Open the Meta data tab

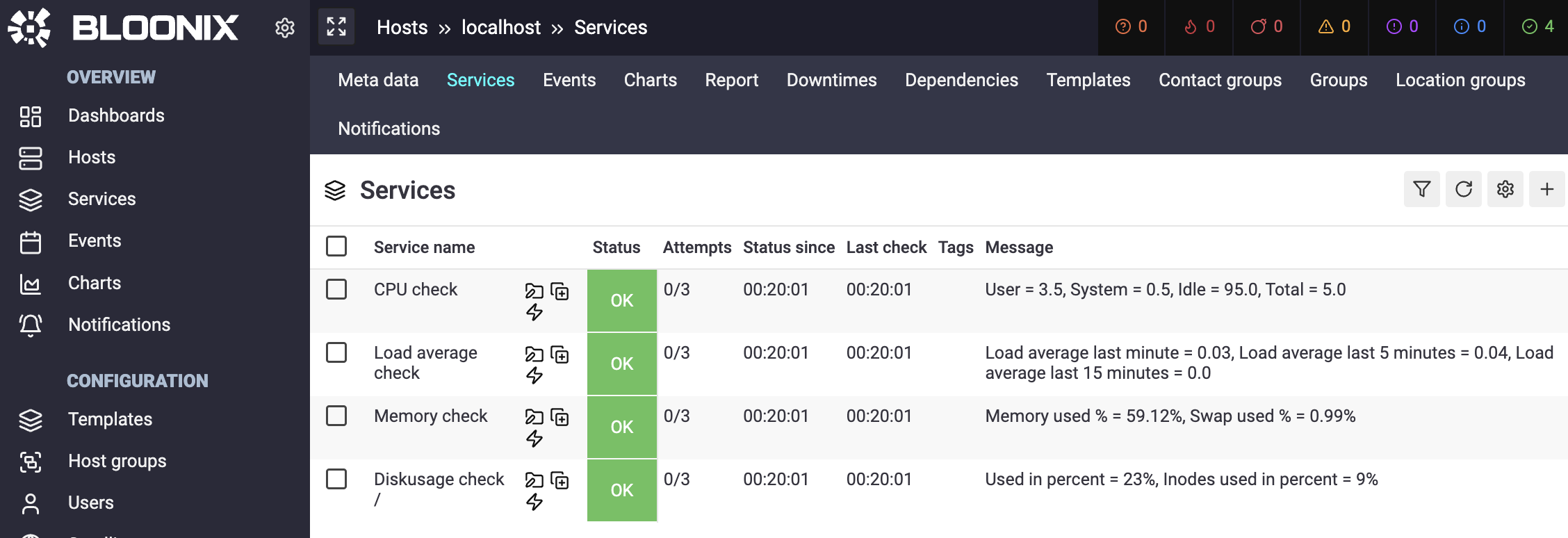[x=378, y=80]
